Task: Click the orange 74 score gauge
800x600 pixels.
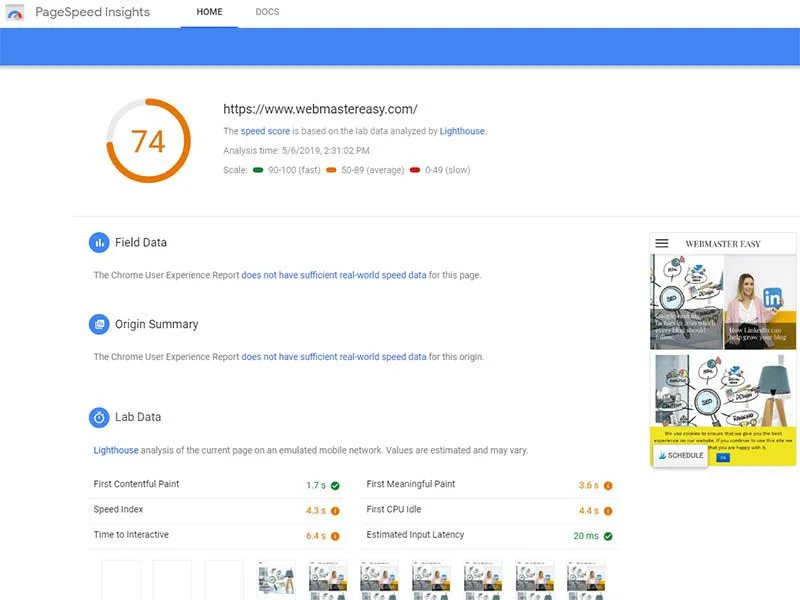Action: coord(148,141)
